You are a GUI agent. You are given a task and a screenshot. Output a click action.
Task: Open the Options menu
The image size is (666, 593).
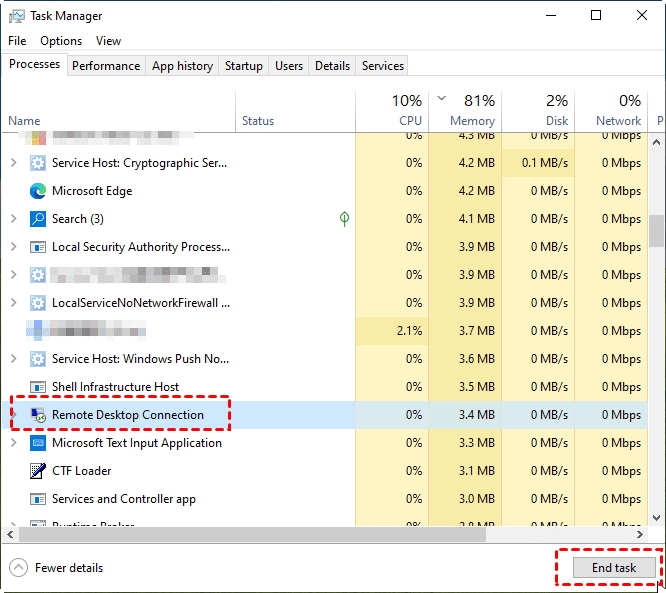pos(61,41)
